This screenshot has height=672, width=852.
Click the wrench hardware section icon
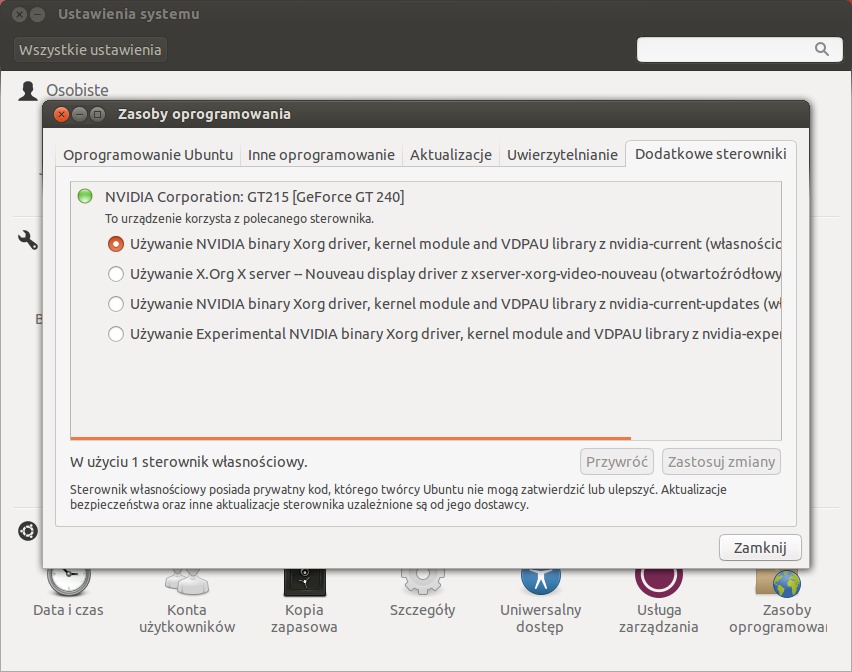pos(28,240)
